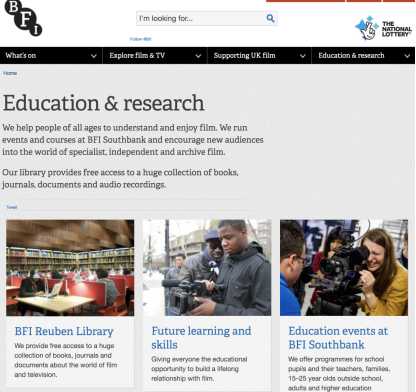Expand the Supporting UK film chevron
The height and width of the screenshot is (392, 416).
pyautogui.click(x=303, y=56)
